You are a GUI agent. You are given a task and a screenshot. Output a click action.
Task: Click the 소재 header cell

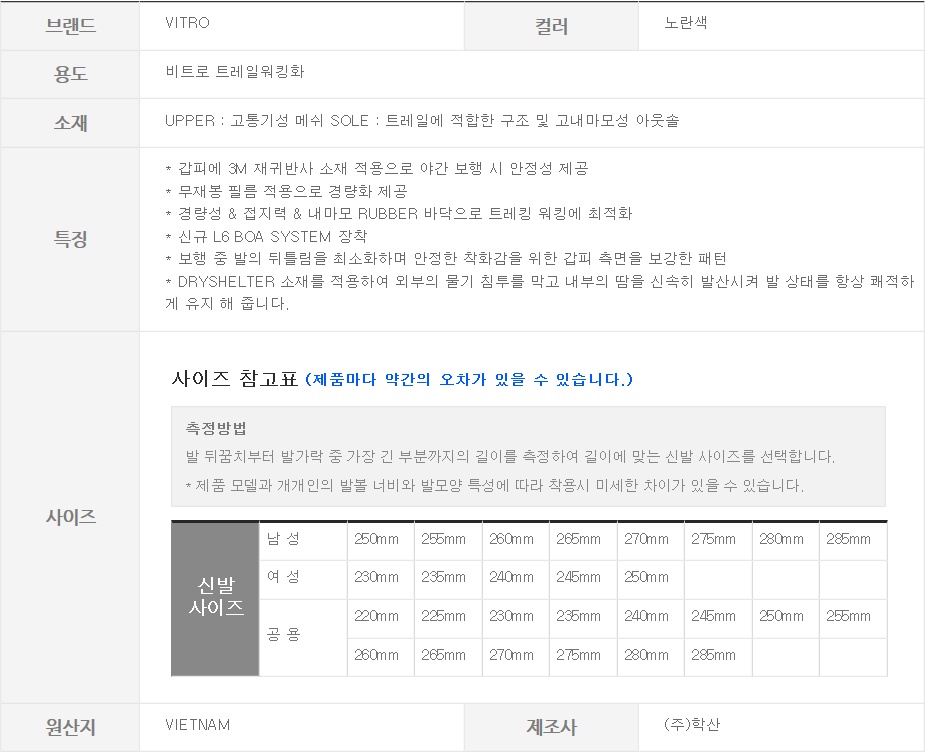[x=70, y=122]
